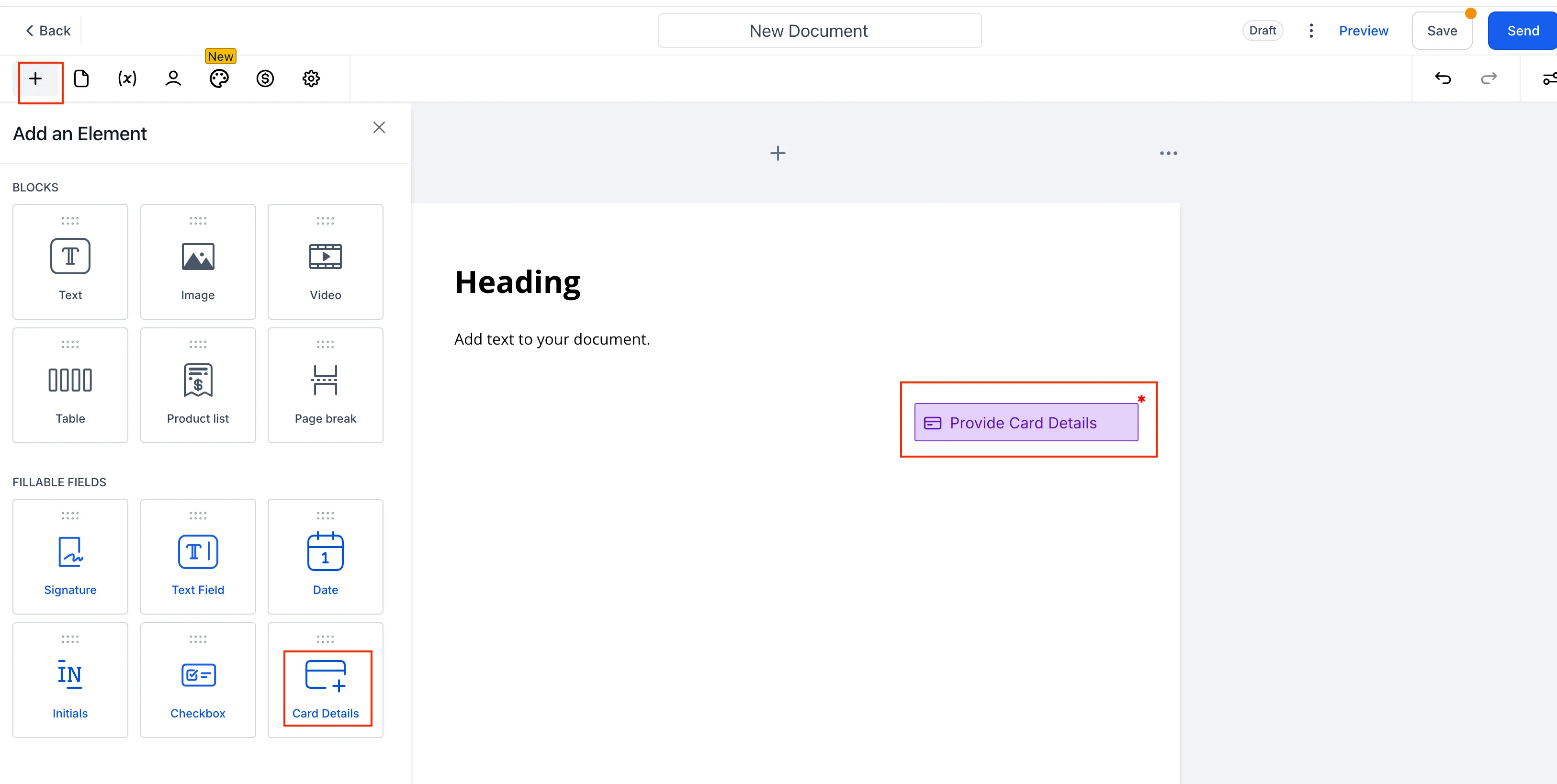This screenshot has width=1557, height=784.
Task: Open the overflow menu beside Draft status
Action: pyautogui.click(x=1311, y=30)
